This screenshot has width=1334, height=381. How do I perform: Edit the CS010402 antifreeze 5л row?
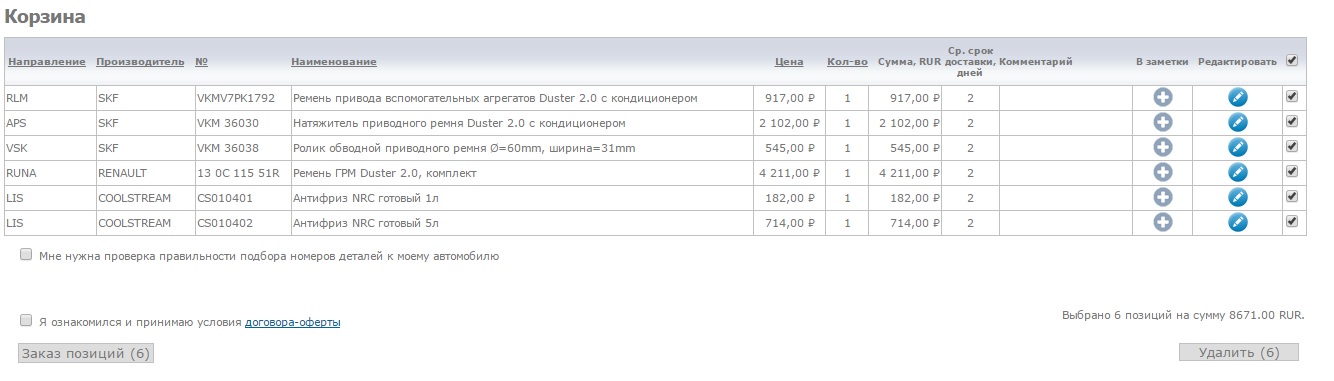pos(1237,222)
